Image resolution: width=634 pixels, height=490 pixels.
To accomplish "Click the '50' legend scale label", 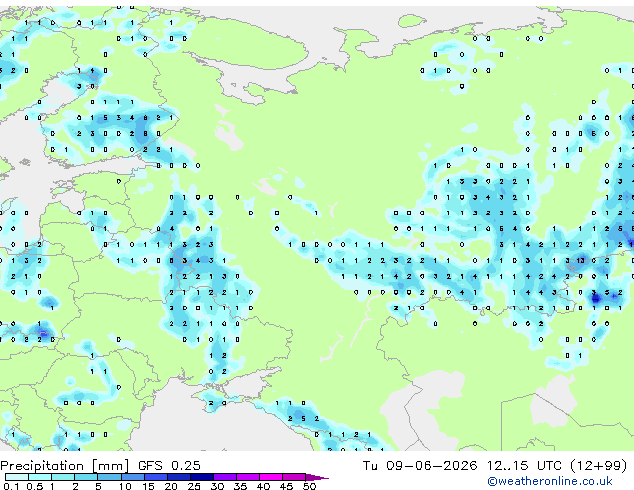I will tap(310, 486).
